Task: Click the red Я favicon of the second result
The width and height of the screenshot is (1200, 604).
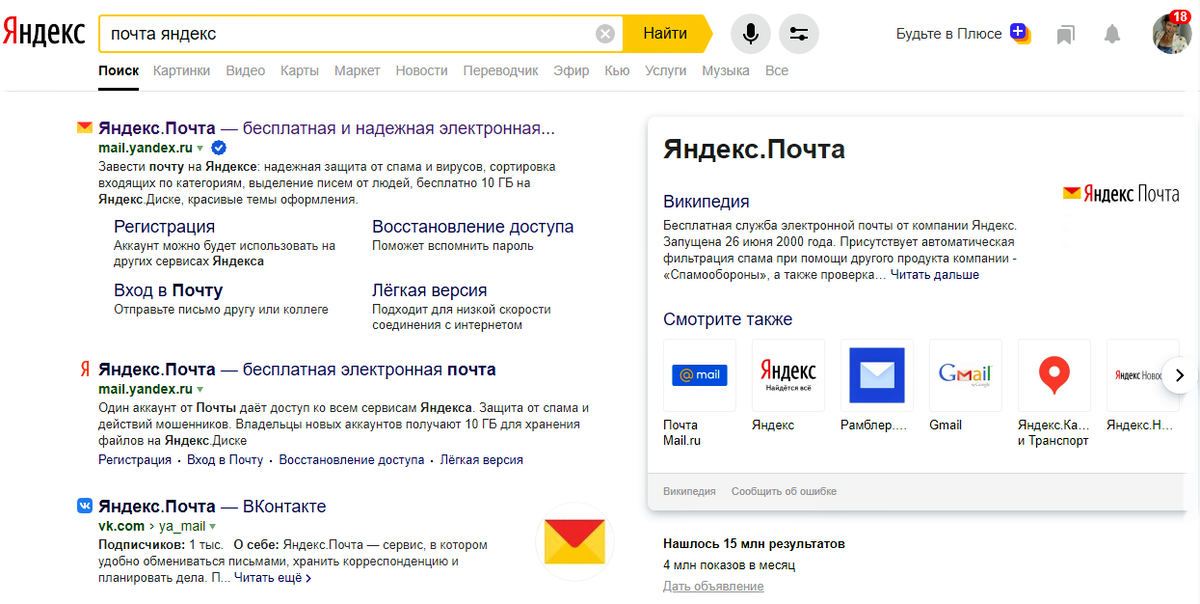Action: [84, 370]
